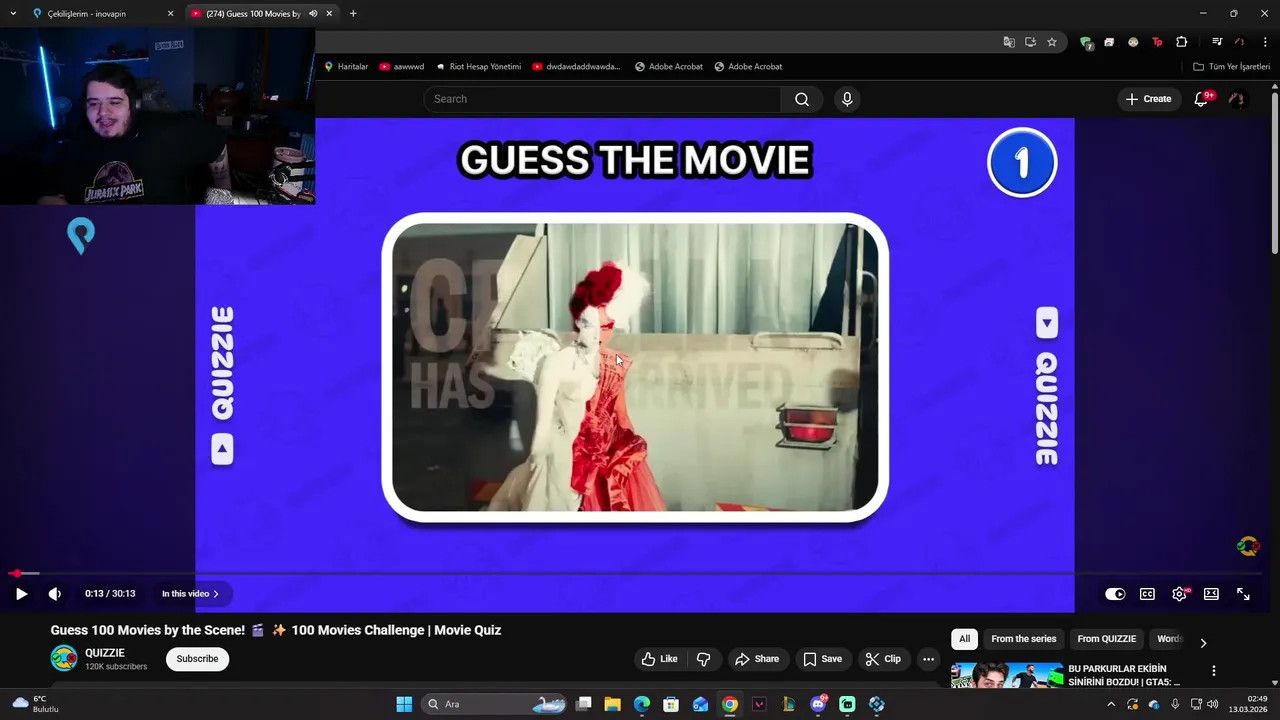Click the install app icon

click(x=1030, y=42)
